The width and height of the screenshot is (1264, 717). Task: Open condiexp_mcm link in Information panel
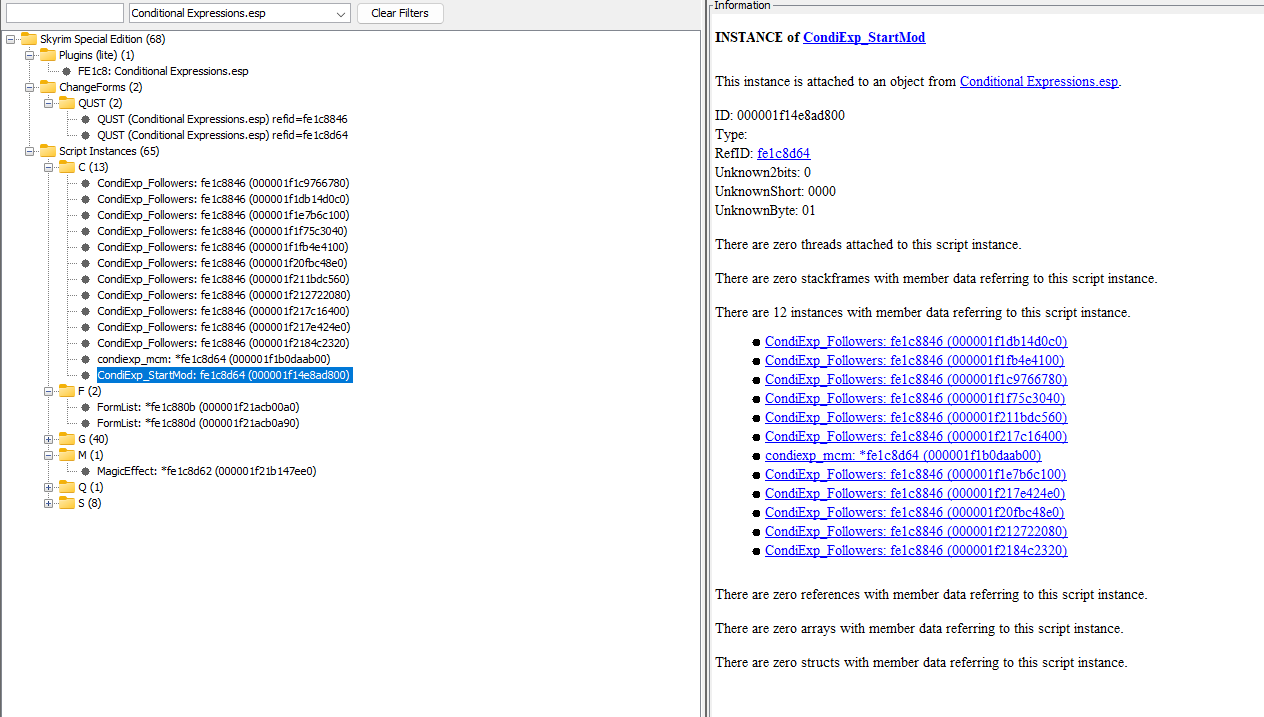(904, 455)
